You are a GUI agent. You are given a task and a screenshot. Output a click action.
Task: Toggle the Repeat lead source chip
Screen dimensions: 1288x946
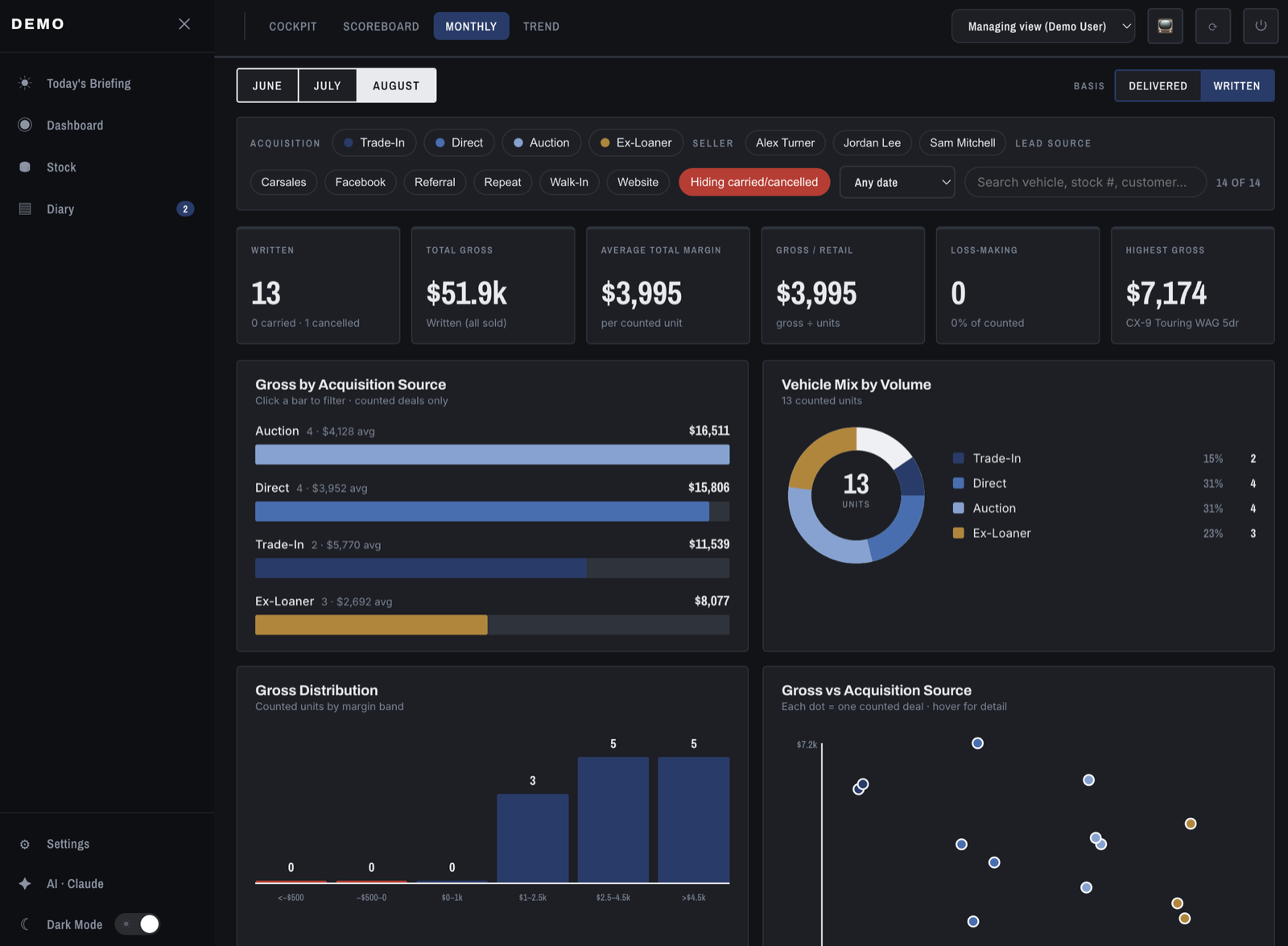(502, 182)
